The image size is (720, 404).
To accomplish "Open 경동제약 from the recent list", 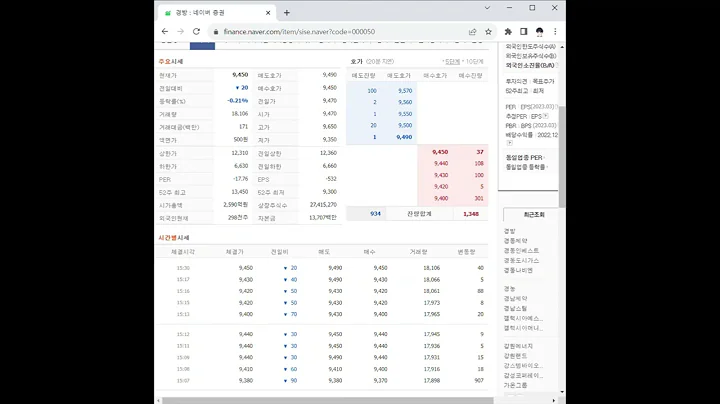I will pos(516,241).
